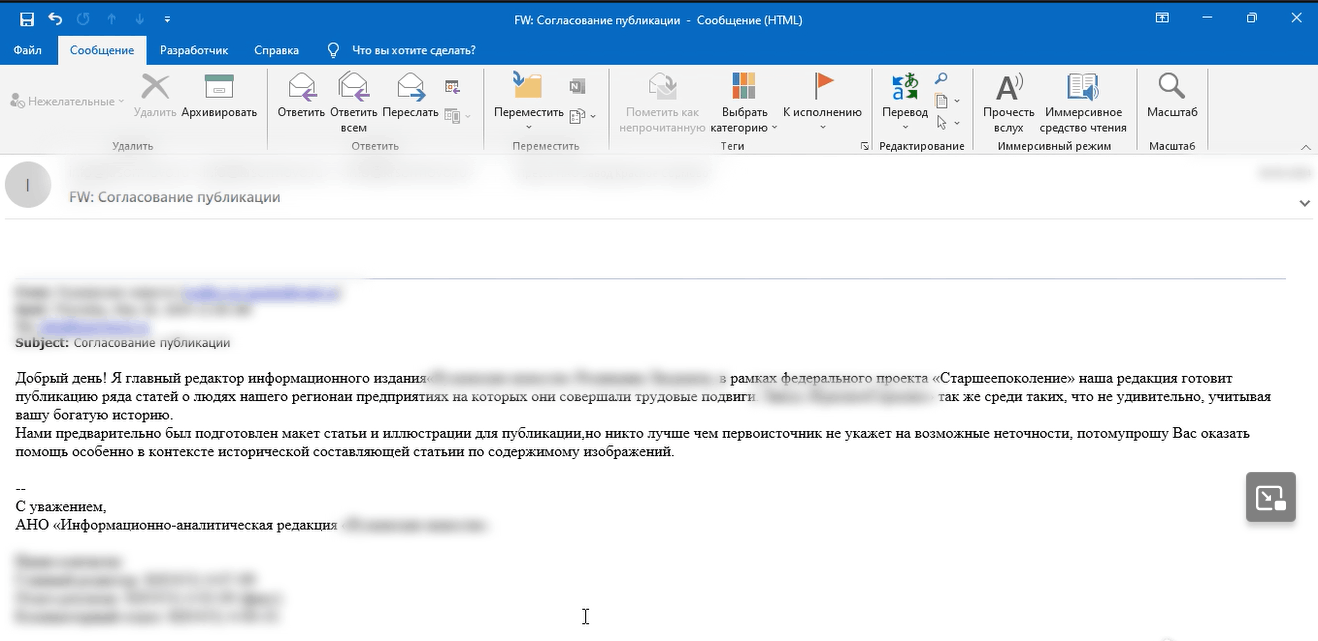The image size is (1318, 641).
Task: Click the 'Что вы хотите сделать?' search box
Action: coord(413,50)
